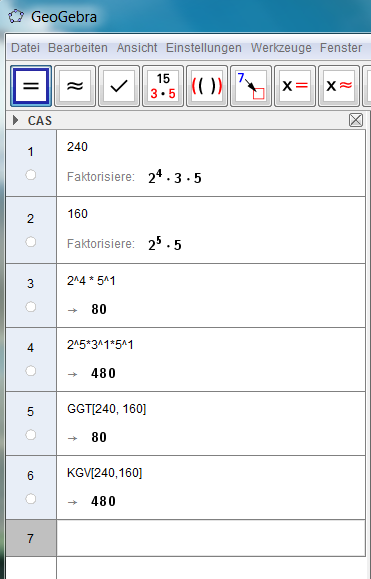This screenshot has width=371, height=579.
Task: Open the Einstellungen menu
Action: coord(204,48)
